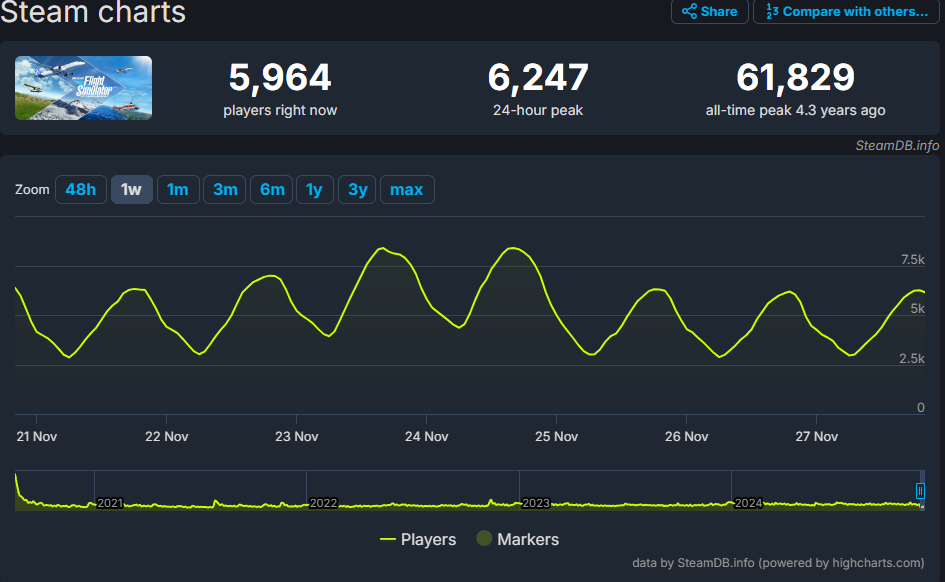Click the 24 Nov axis label
945x582 pixels.
tap(427, 437)
